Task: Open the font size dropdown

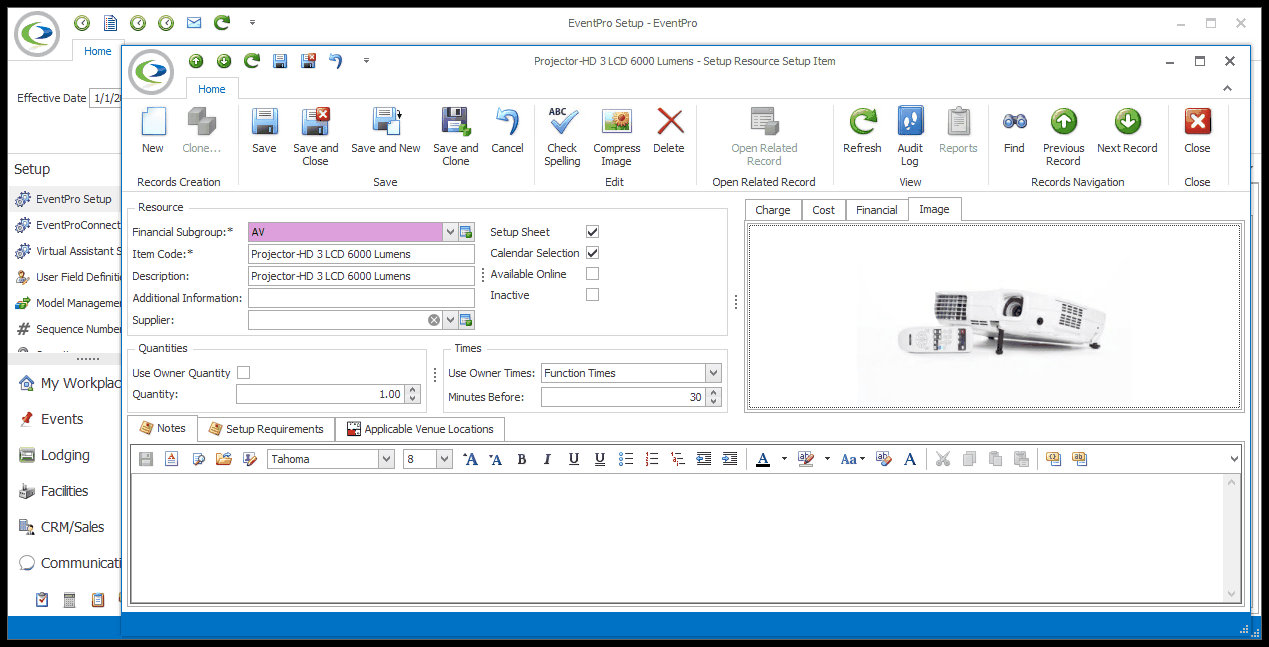Action: (445, 459)
